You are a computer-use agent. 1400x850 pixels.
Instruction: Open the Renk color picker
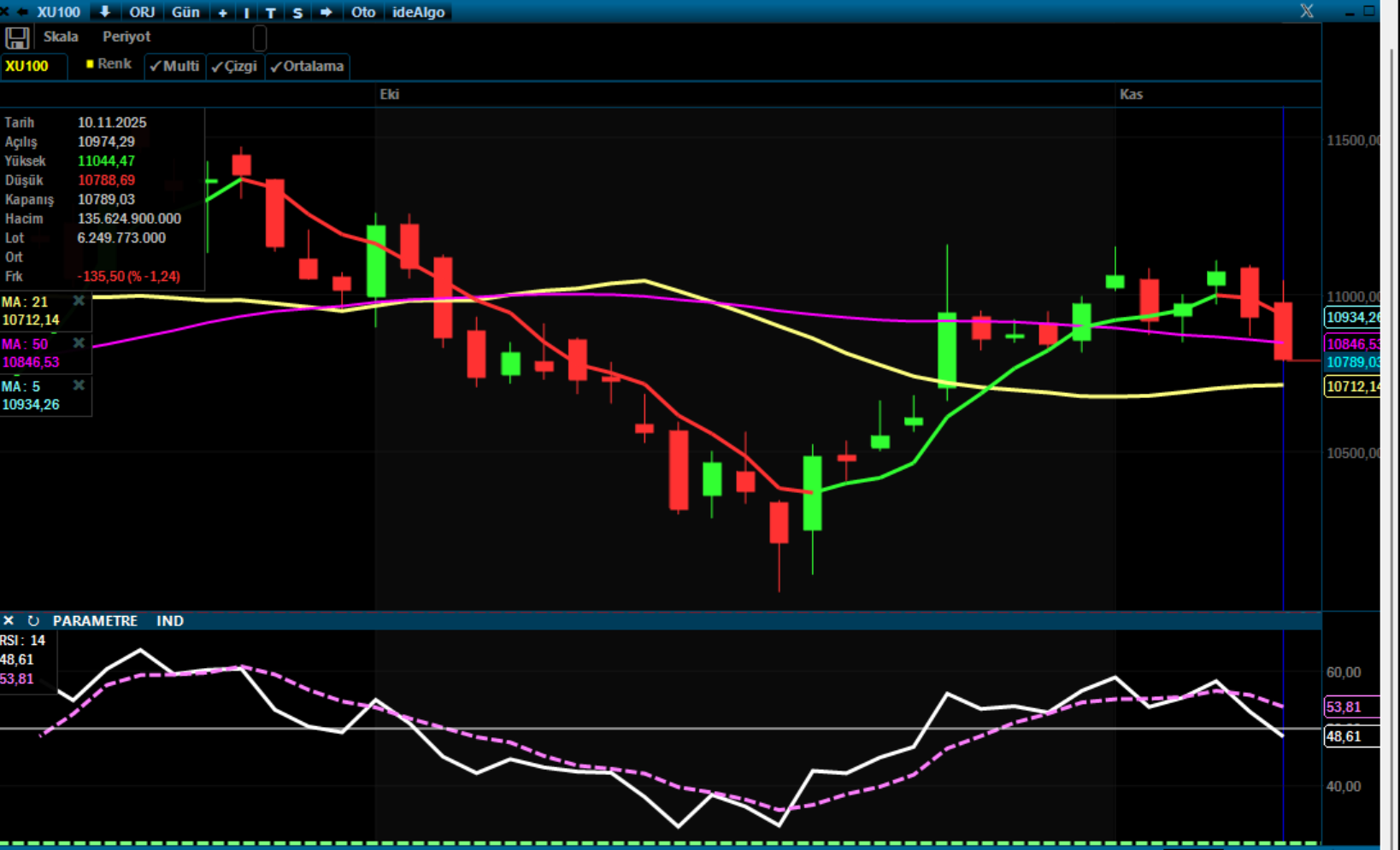109,64
